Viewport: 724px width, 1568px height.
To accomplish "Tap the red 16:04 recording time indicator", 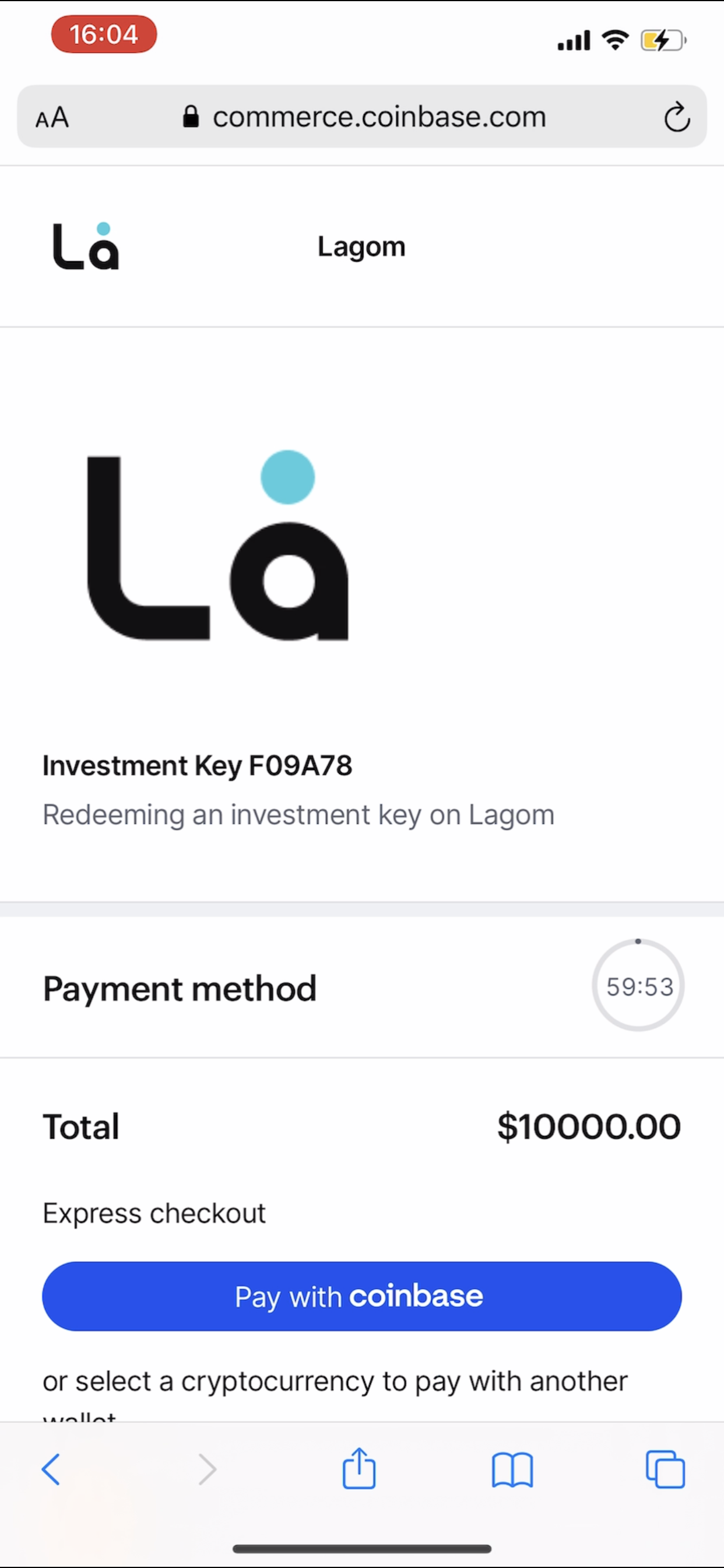I will click(x=104, y=34).
